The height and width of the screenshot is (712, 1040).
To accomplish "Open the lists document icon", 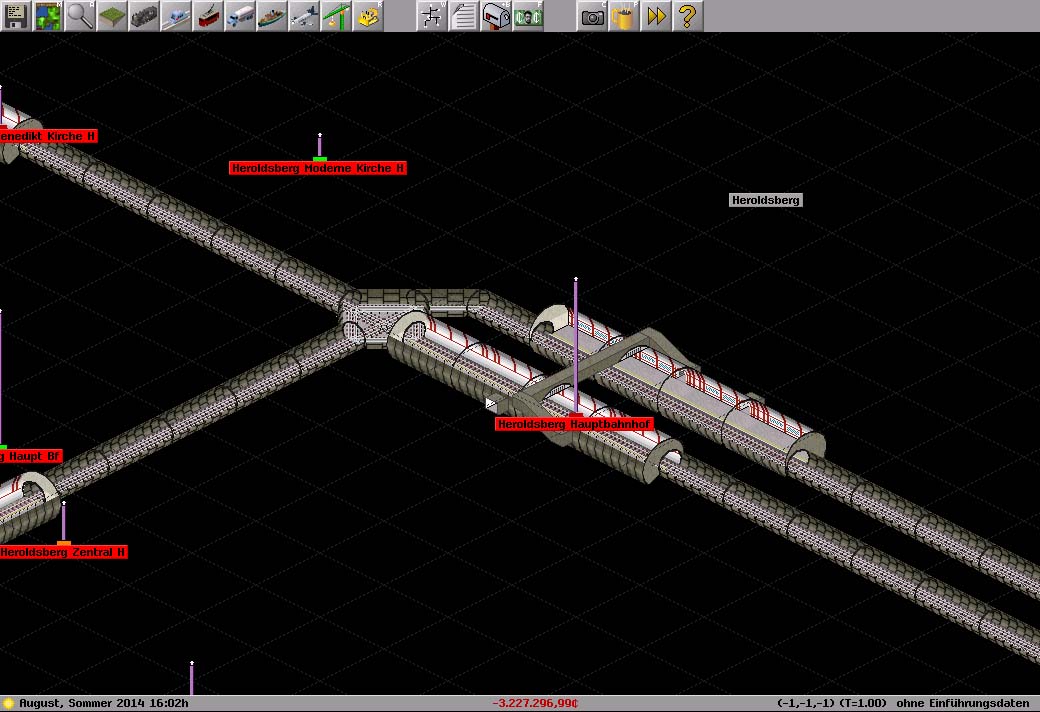I will point(464,16).
